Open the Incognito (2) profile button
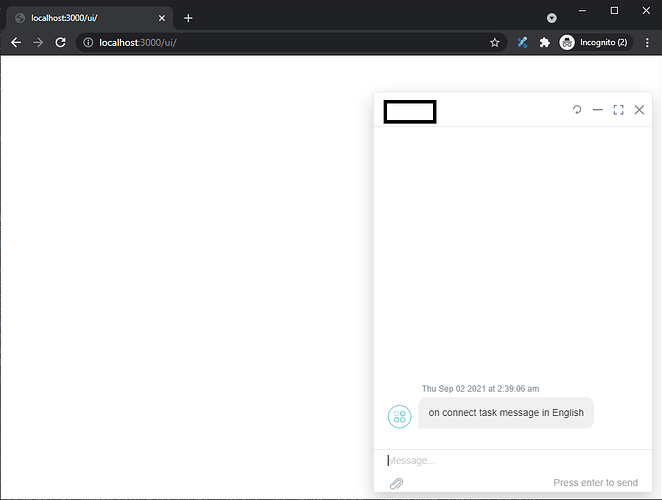This screenshot has height=500, width=662. pyautogui.click(x=595, y=43)
